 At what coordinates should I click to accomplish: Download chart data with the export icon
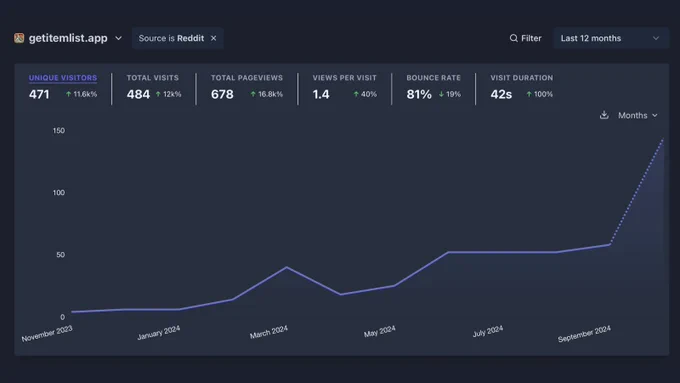pos(604,115)
